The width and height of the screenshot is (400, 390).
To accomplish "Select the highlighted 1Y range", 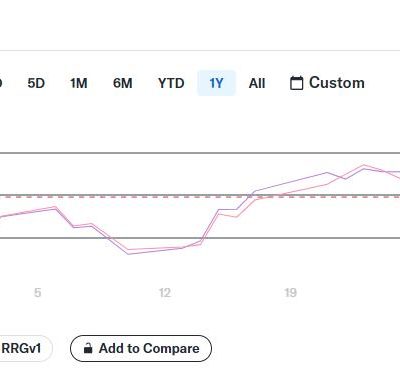I will coord(216,83).
